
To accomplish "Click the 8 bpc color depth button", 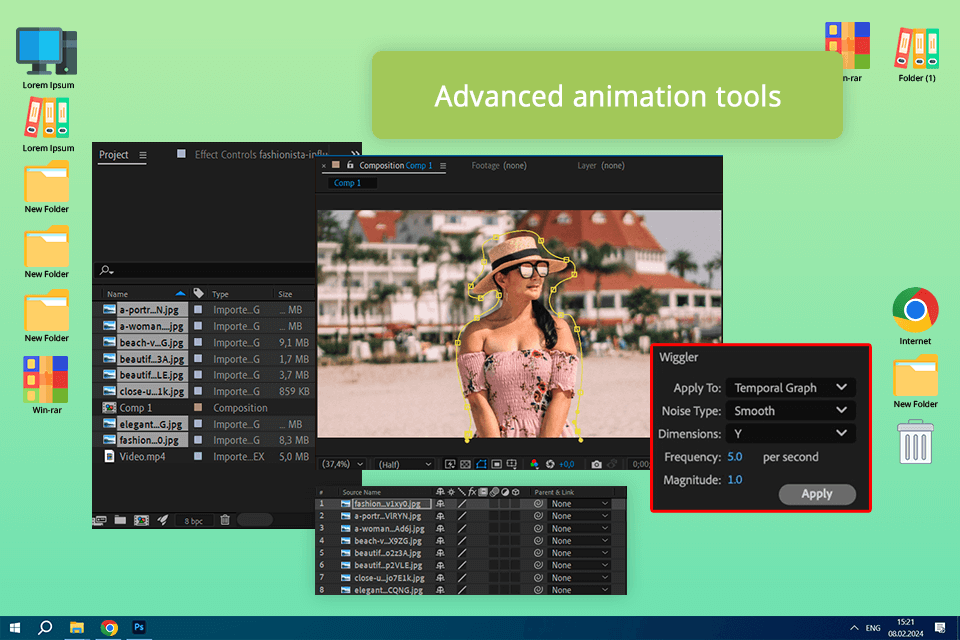I will click(x=193, y=521).
